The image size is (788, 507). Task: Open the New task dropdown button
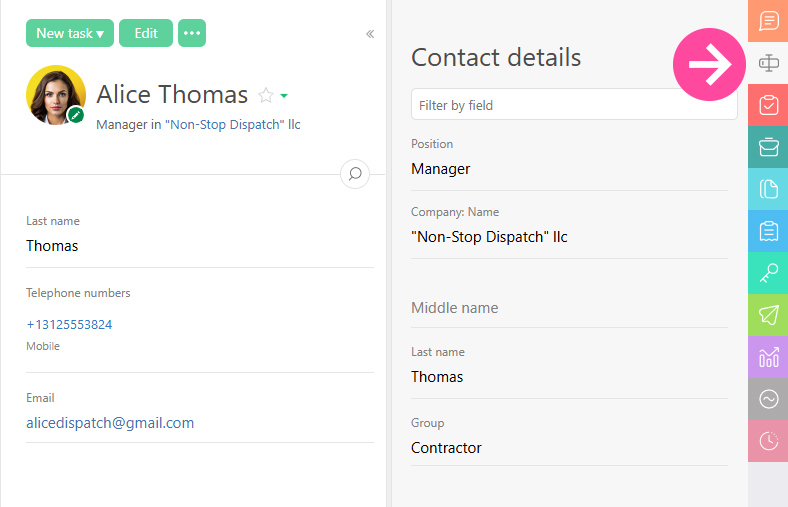click(x=70, y=33)
